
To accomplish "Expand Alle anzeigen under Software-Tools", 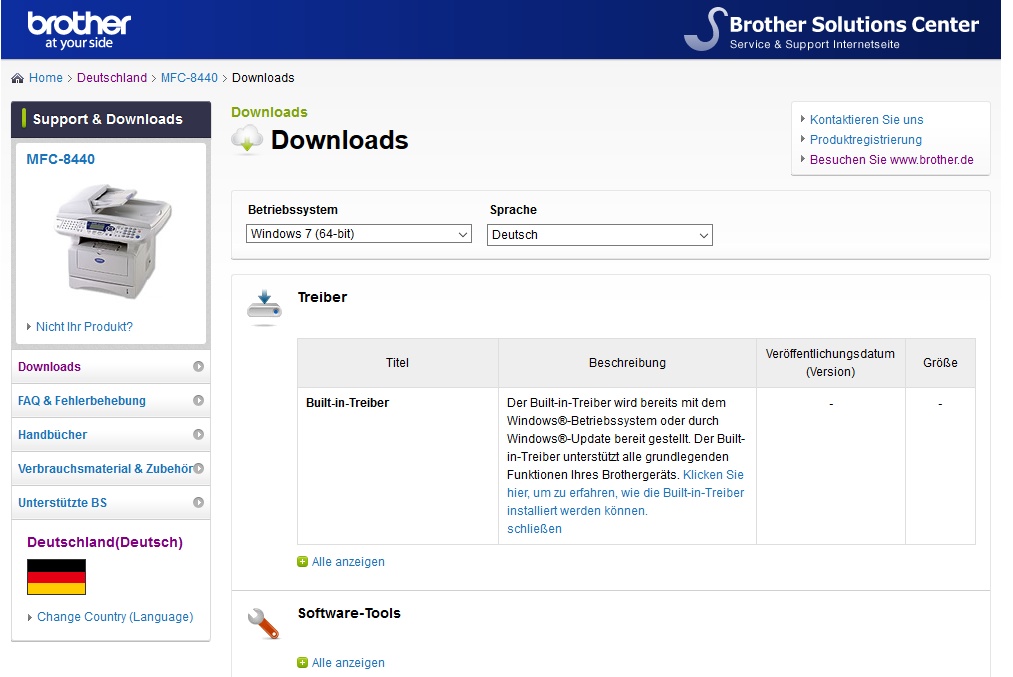I will 348,663.
